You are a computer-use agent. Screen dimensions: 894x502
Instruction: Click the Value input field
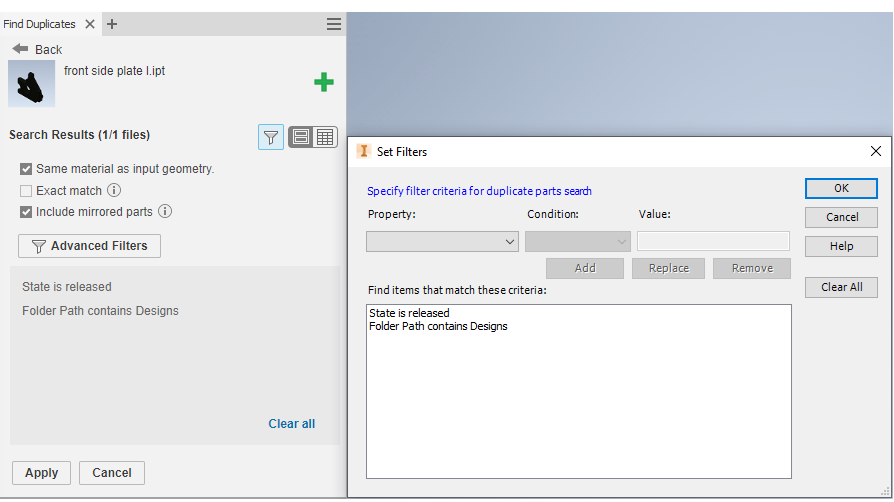coord(713,241)
